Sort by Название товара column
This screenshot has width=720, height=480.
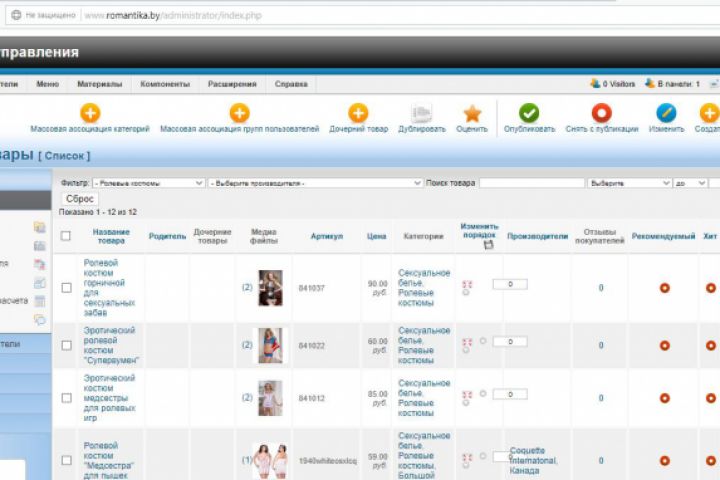111,236
